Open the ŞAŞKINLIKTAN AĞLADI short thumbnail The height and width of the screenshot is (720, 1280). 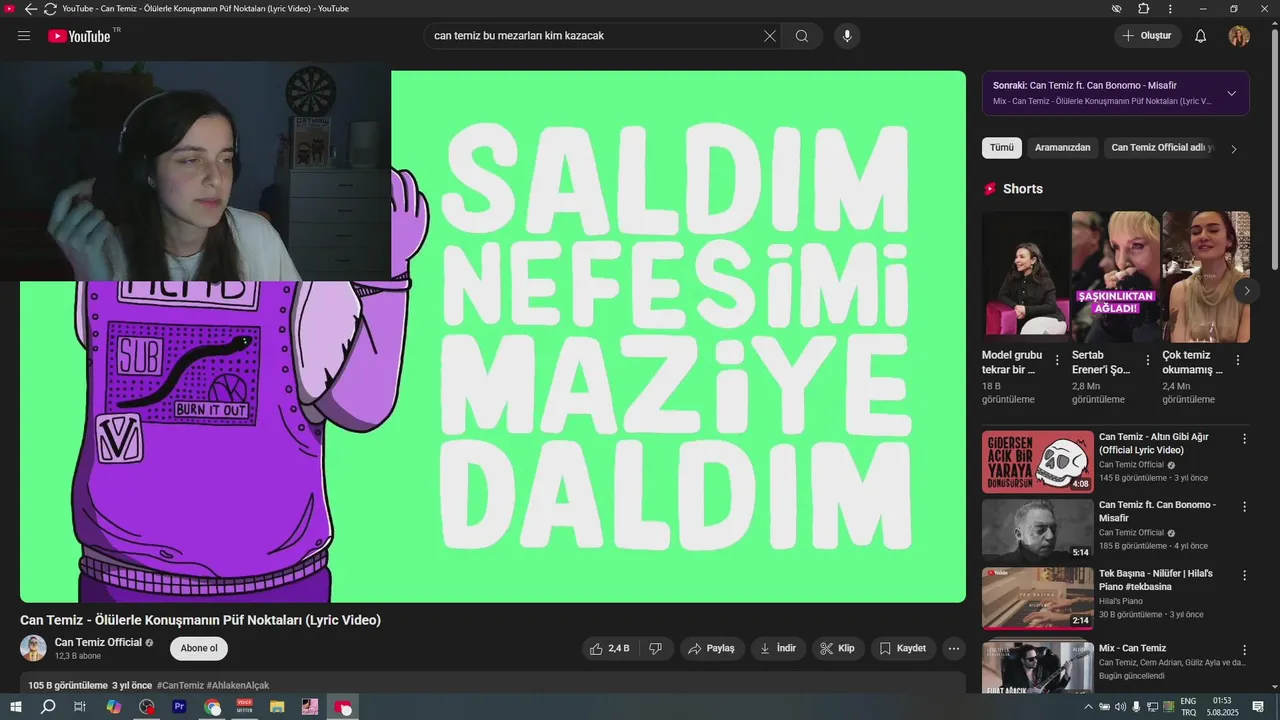[1115, 277]
